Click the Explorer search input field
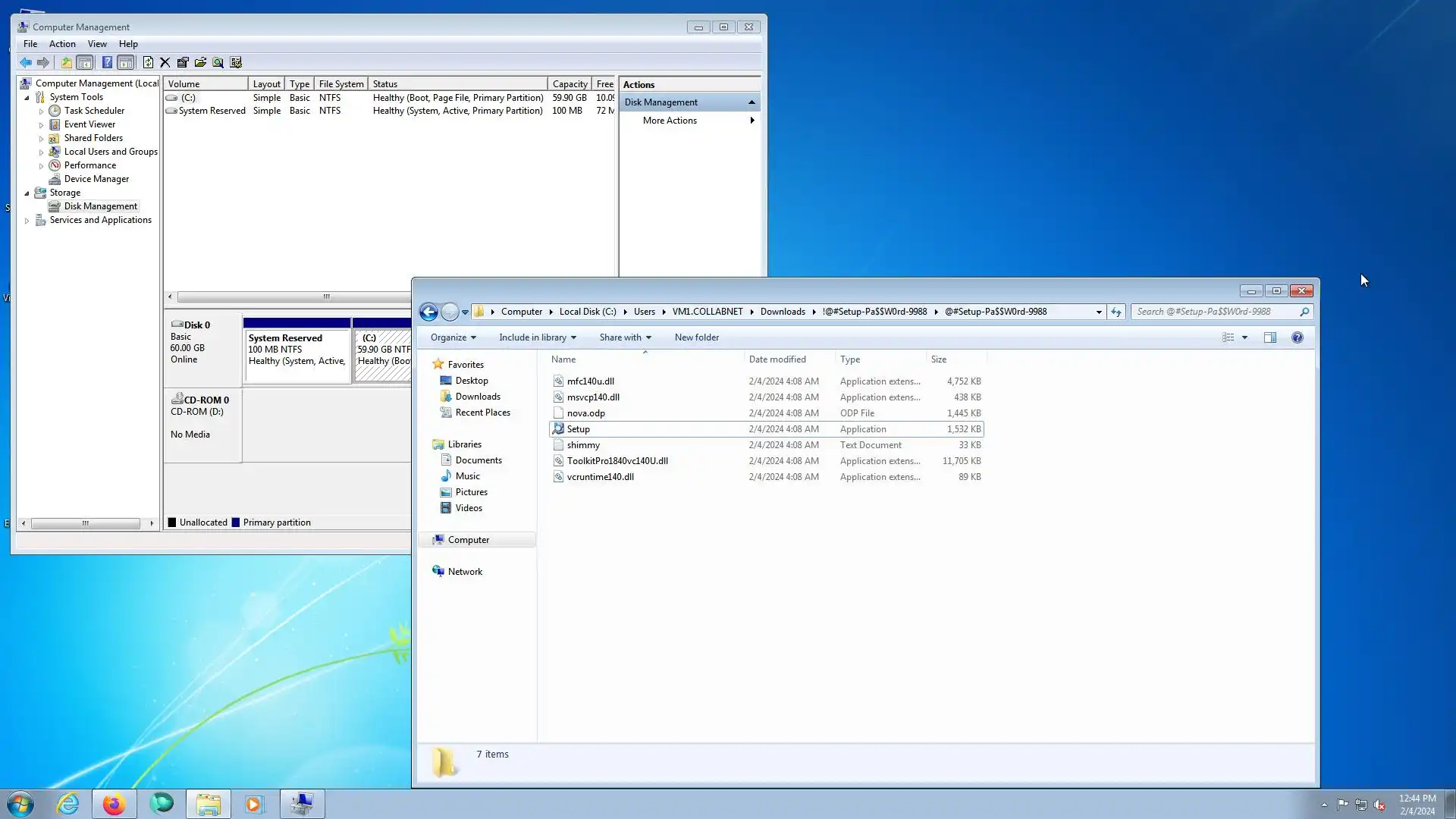The image size is (1456, 819). tap(1213, 312)
